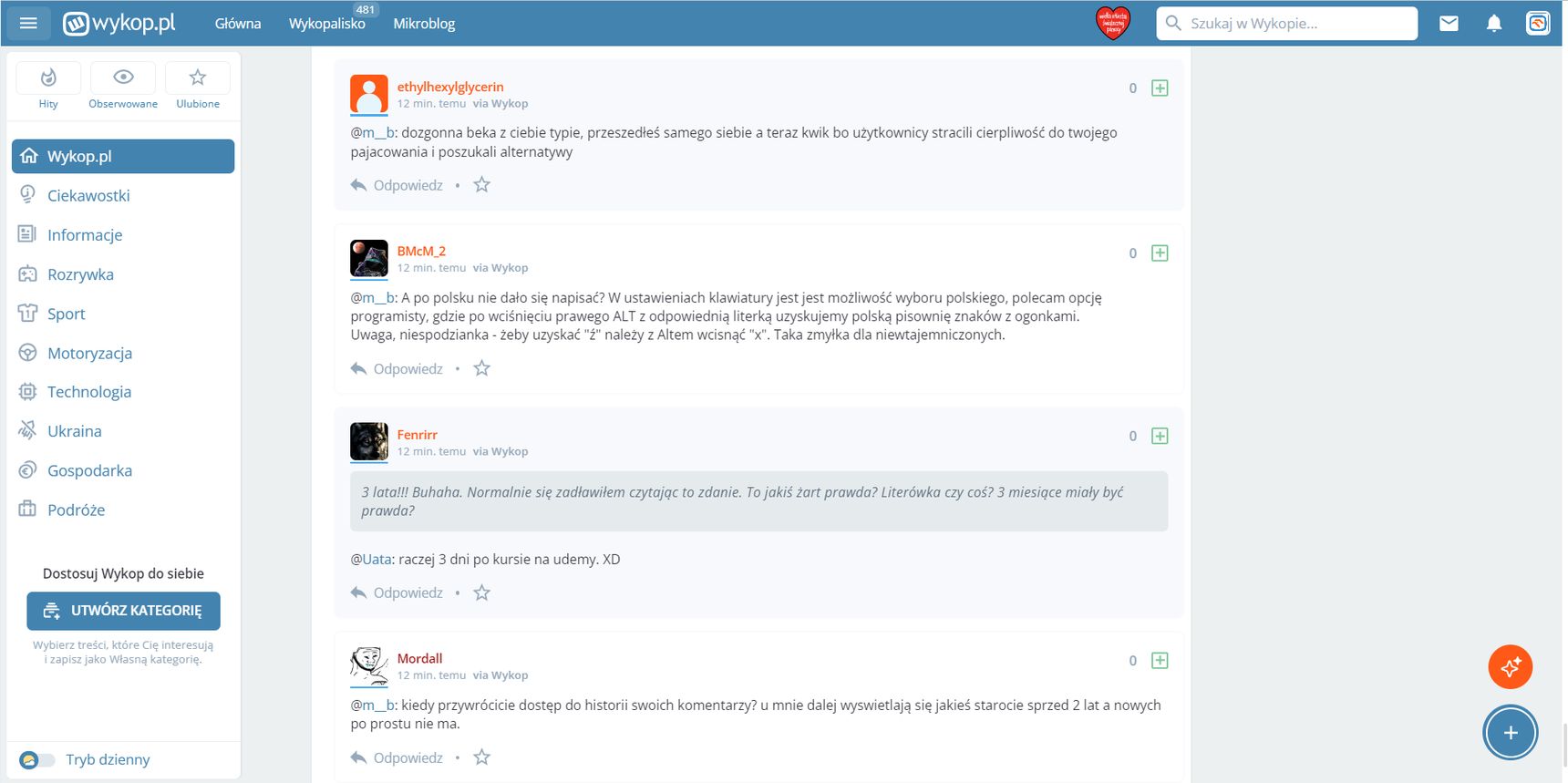Open private messages envelope icon
This screenshot has height=783, width=1568.
coord(1449,24)
